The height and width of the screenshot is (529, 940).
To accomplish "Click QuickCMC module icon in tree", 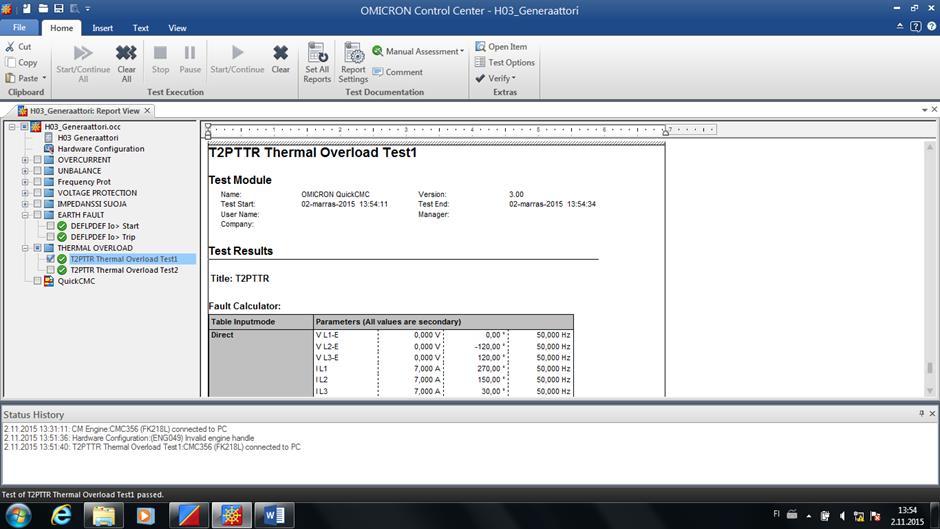I will click(x=49, y=281).
